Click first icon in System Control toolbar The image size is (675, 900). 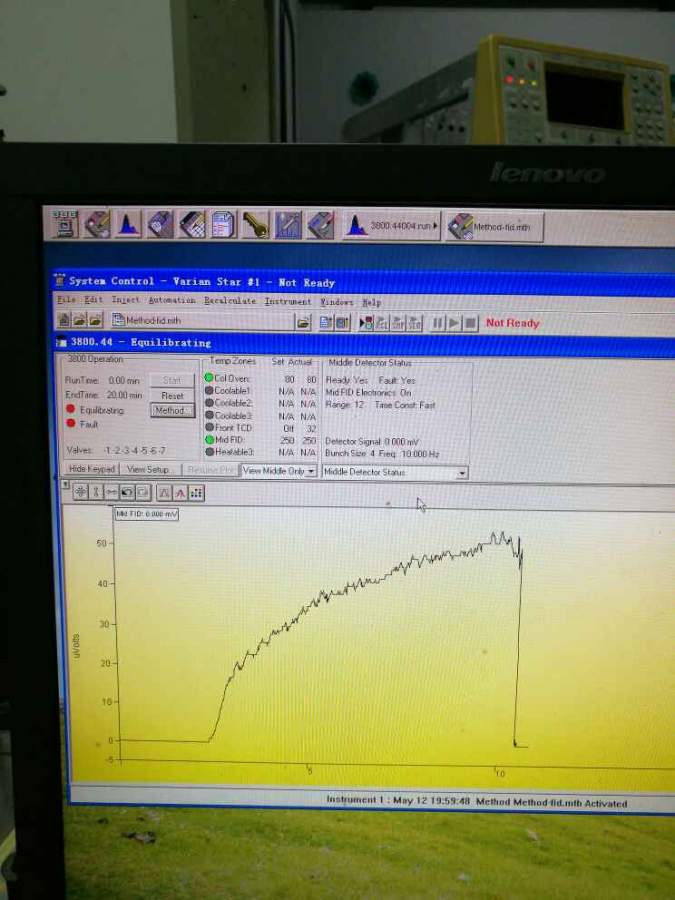[x=64, y=320]
